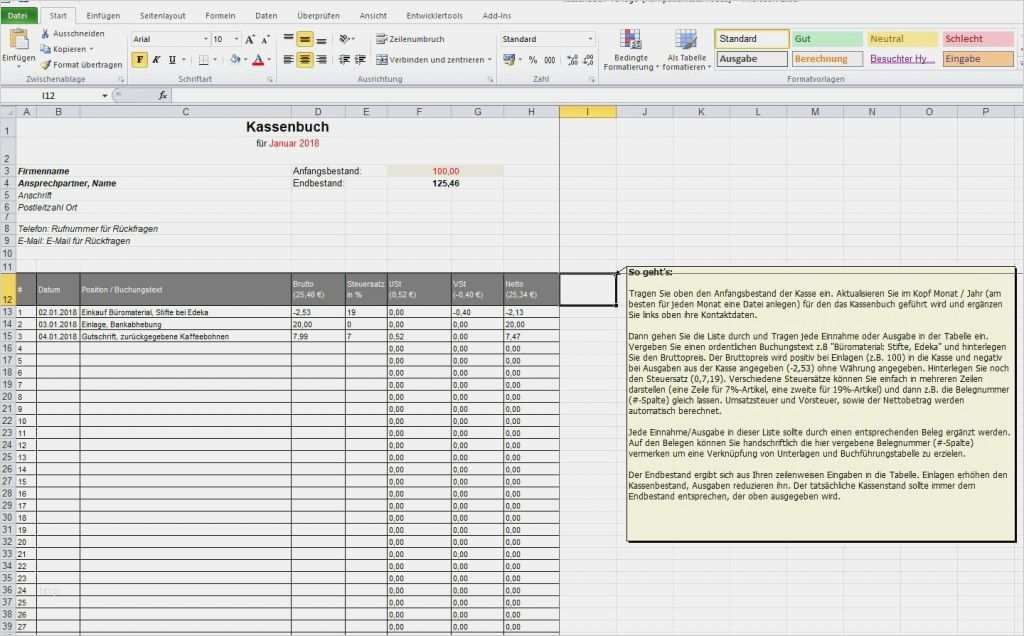This screenshot has width=1024, height=636.
Task: Open the border style dropdown
Action: coord(216,59)
